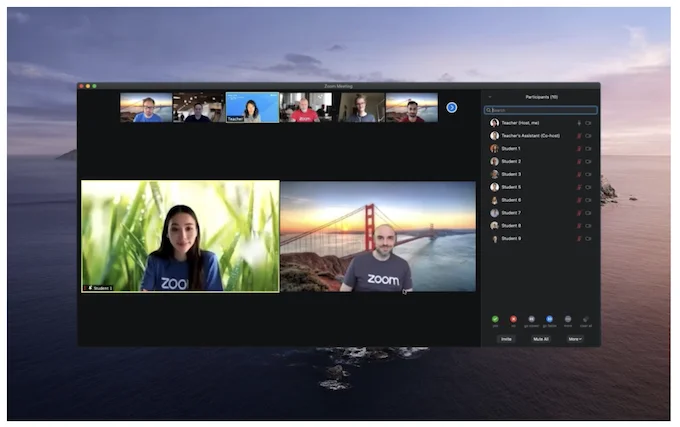This screenshot has height=427, width=680.
Task: Click the 'Zoom Meeting' window title
Action: [338, 86]
